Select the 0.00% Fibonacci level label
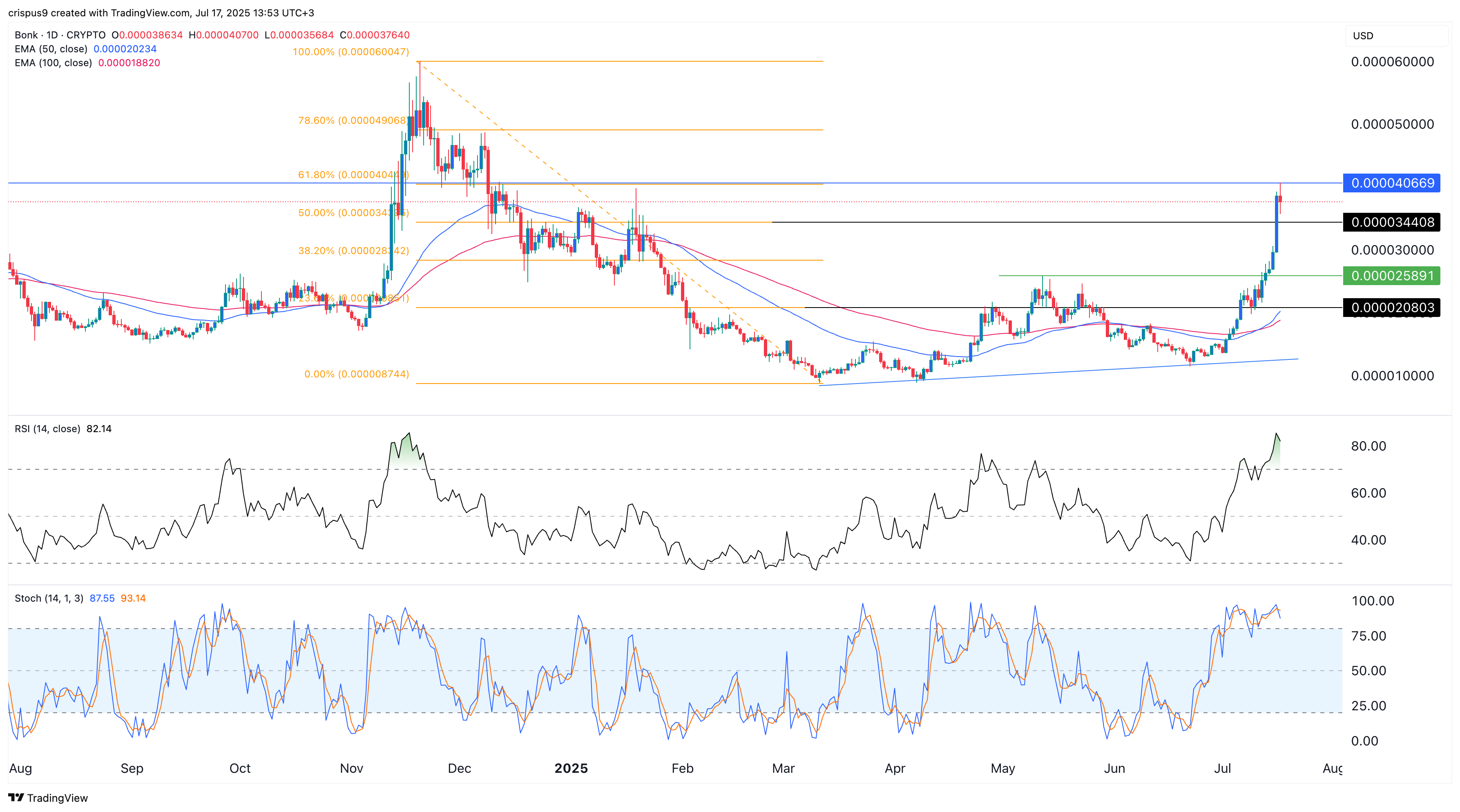 (357, 375)
